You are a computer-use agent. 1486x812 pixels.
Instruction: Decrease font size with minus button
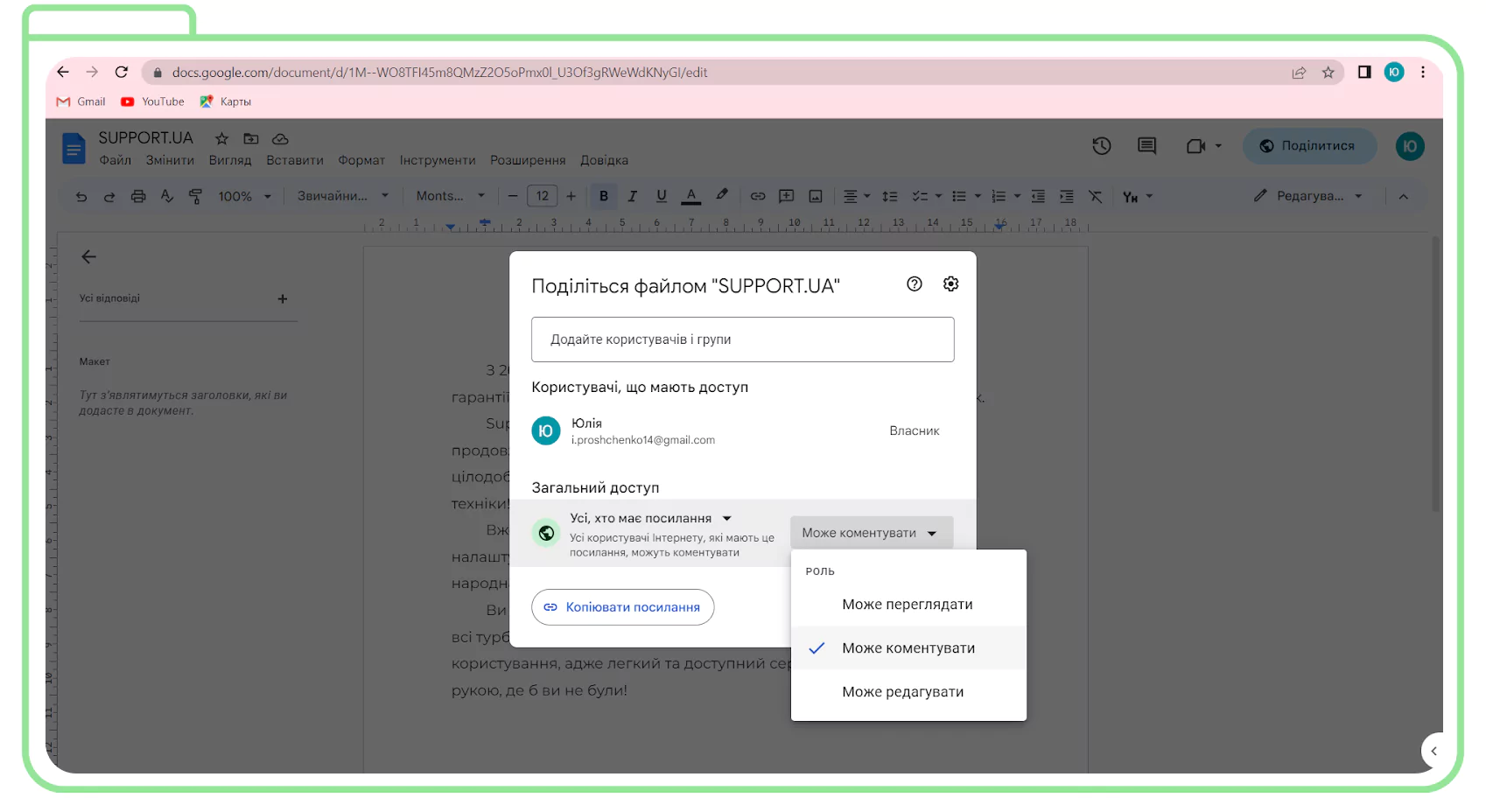coord(513,196)
